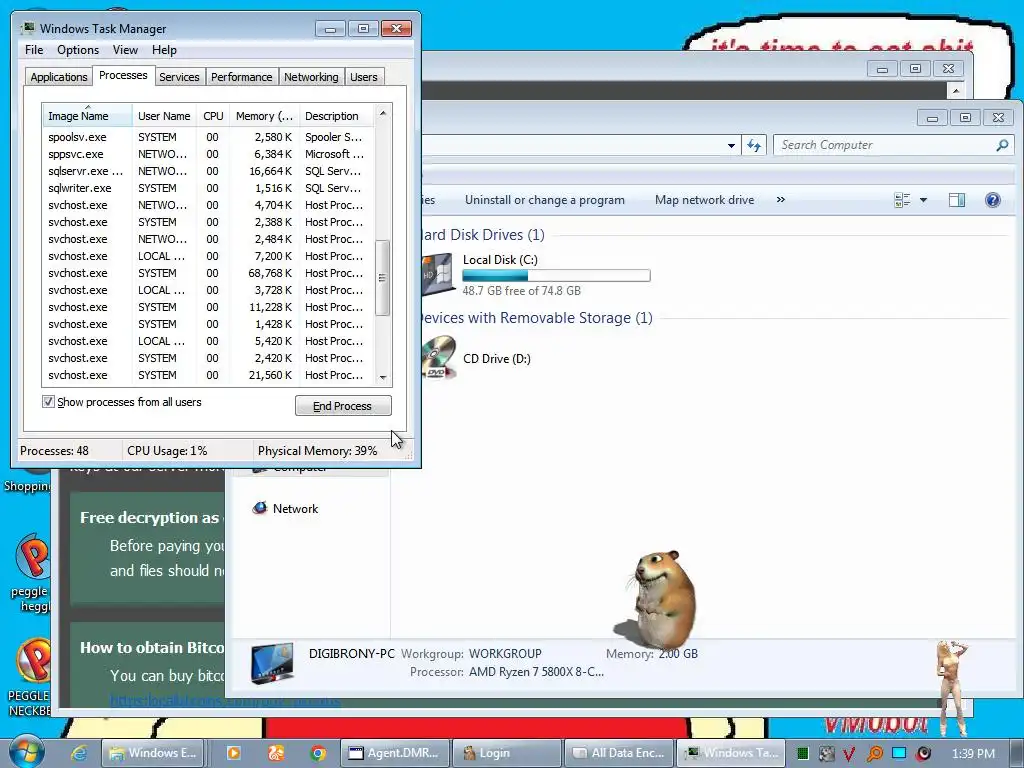Open the Windows Media Player taskbar icon
Image resolution: width=1024 pixels, height=768 pixels.
[x=233, y=753]
